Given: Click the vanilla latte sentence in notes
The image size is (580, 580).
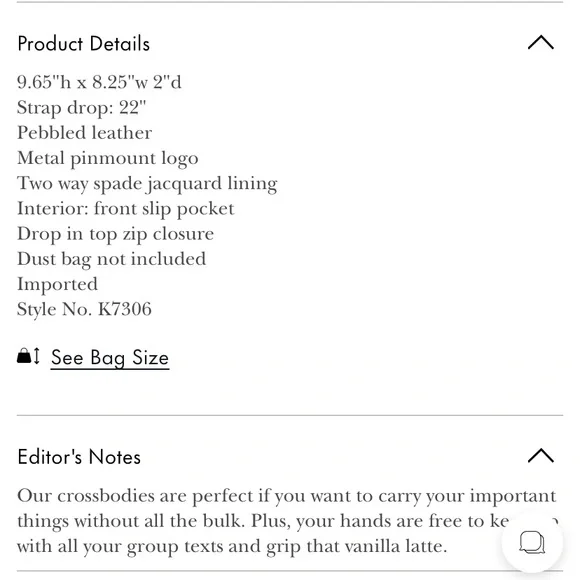Looking at the screenshot, I should pos(232,546).
